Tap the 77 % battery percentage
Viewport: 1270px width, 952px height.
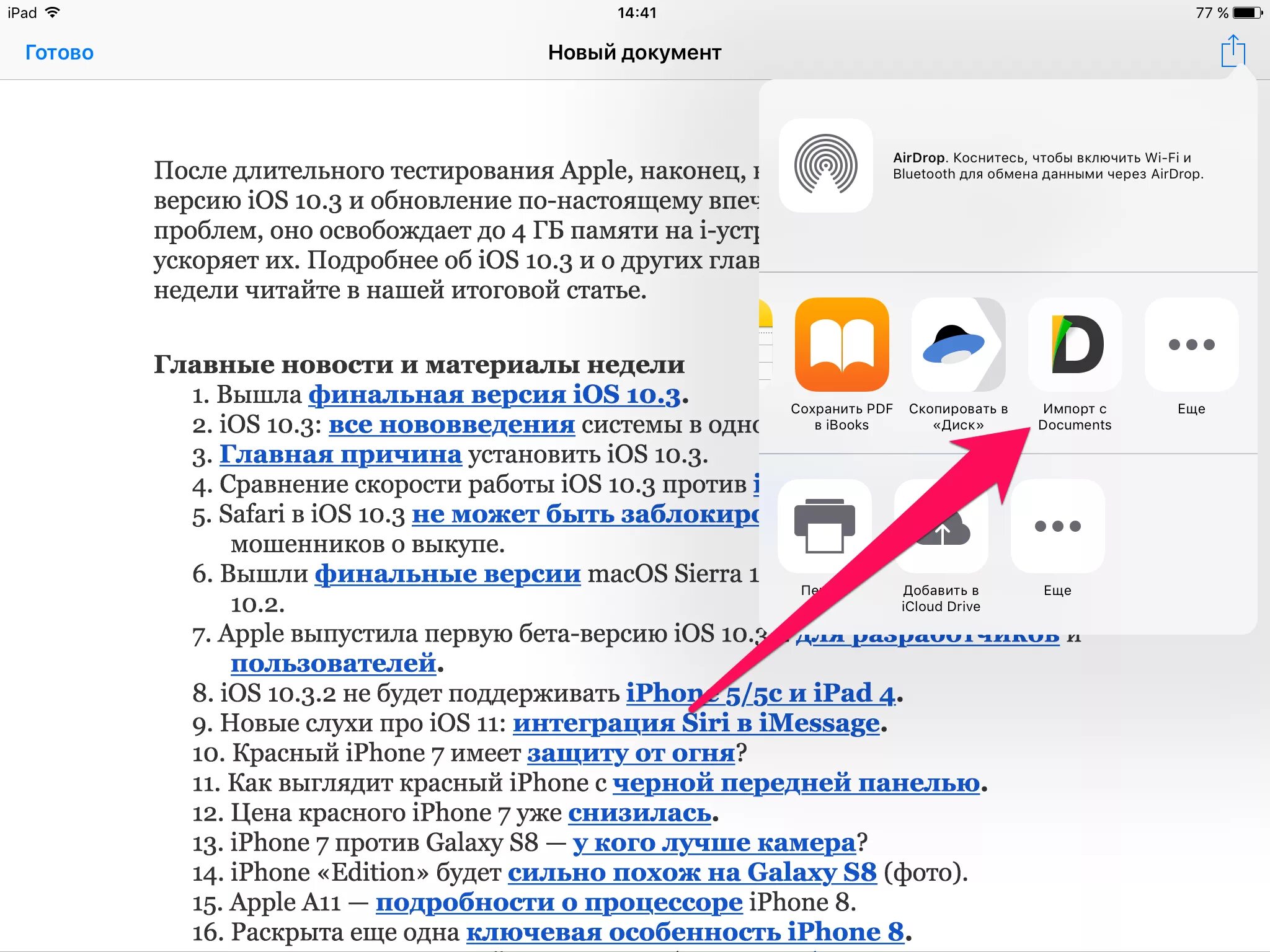(x=1212, y=12)
